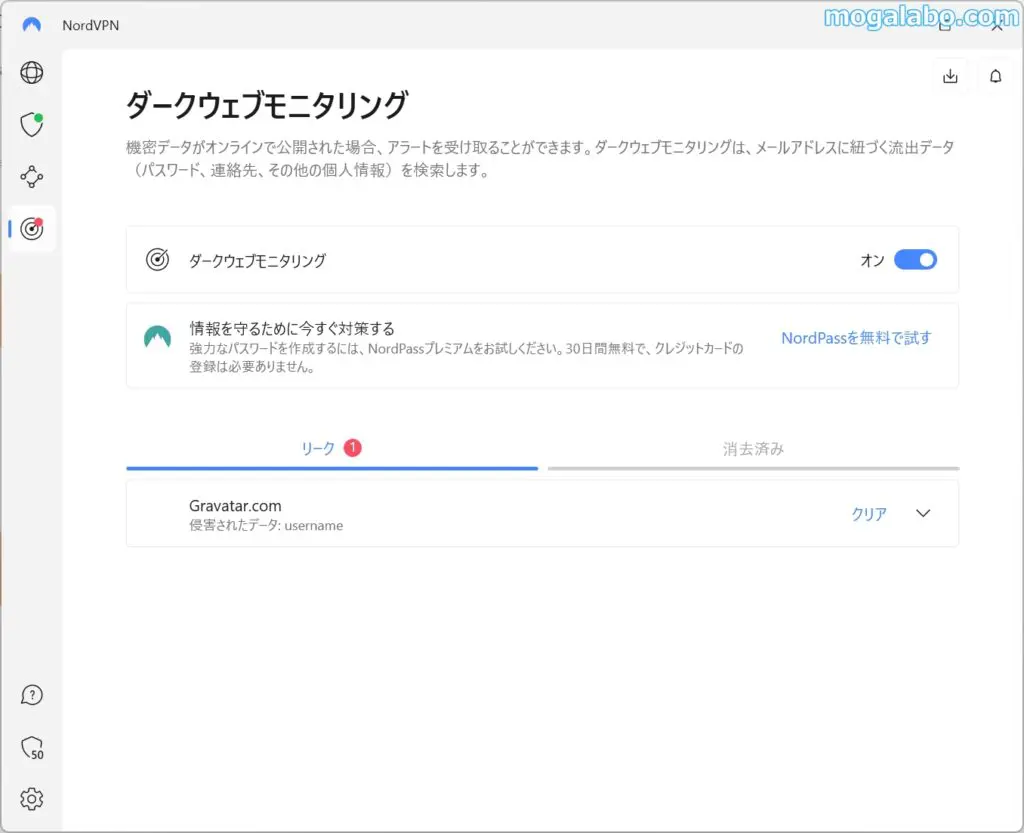Screen dimensions: 1024x833
Task: Click the shield icon with 50 badge
Action: click(x=32, y=748)
